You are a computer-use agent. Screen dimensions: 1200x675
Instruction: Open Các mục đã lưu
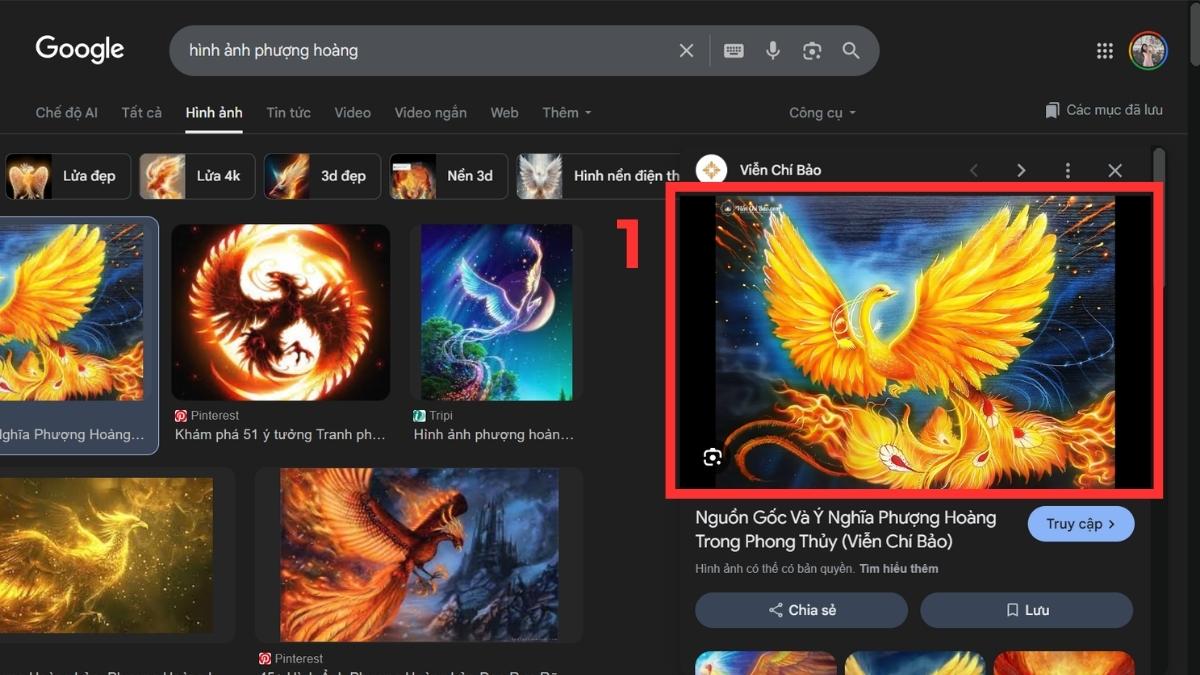1103,110
